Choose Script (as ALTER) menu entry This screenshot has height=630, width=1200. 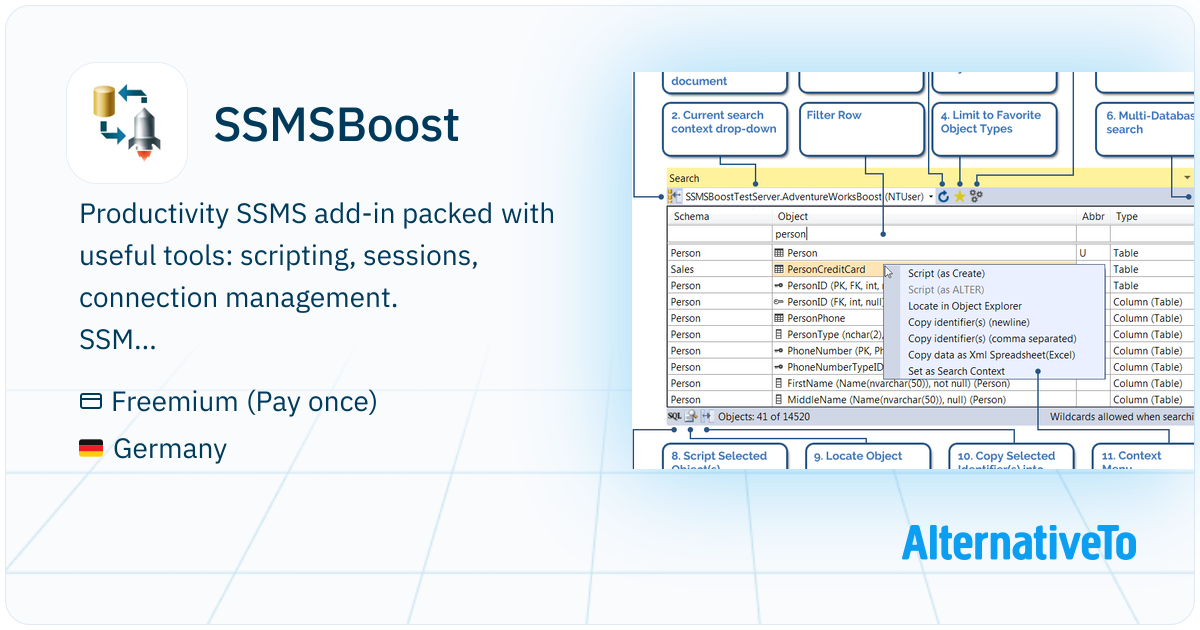pyautogui.click(x=994, y=290)
